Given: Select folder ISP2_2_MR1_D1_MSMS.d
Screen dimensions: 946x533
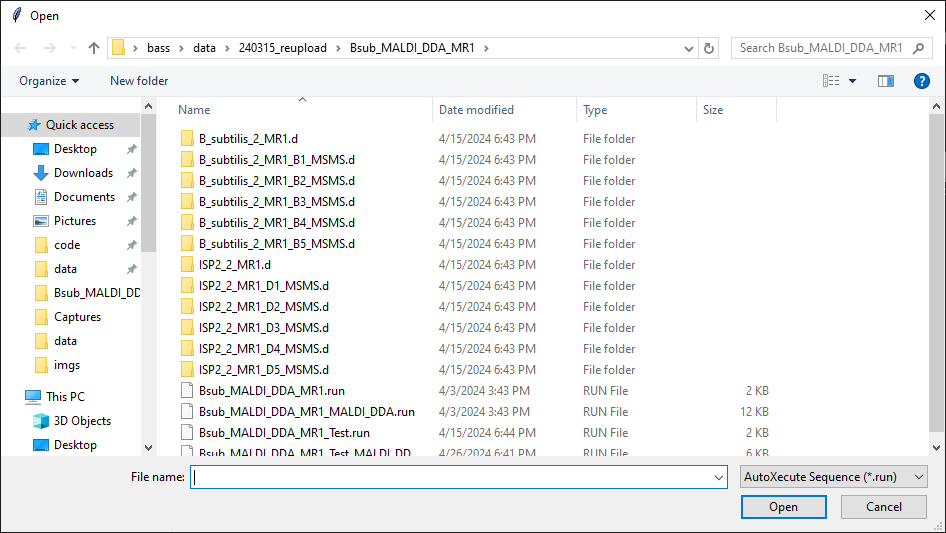Looking at the screenshot, I should (x=264, y=286).
